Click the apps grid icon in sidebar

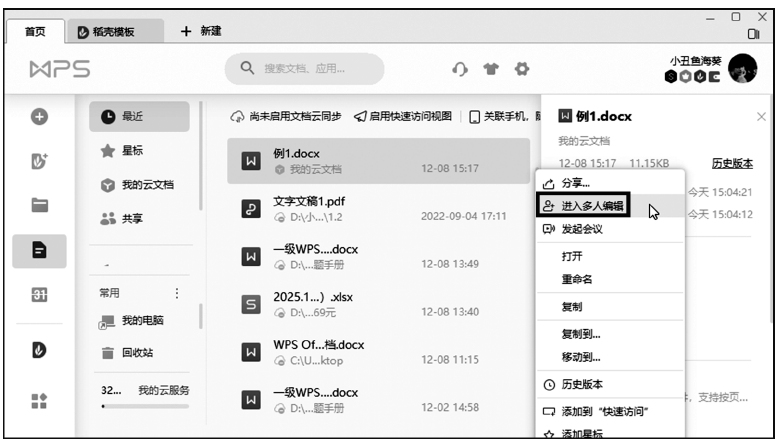(40, 399)
